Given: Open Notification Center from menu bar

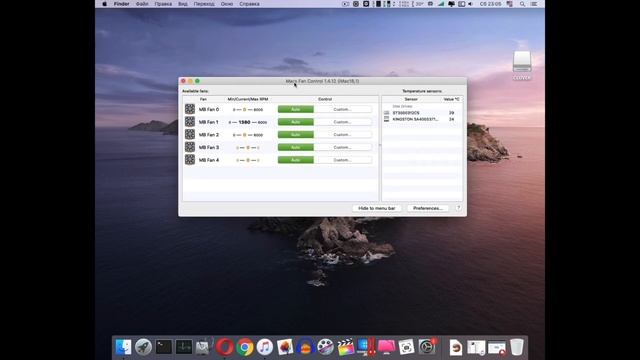Looking at the screenshot, I should click(534, 4).
